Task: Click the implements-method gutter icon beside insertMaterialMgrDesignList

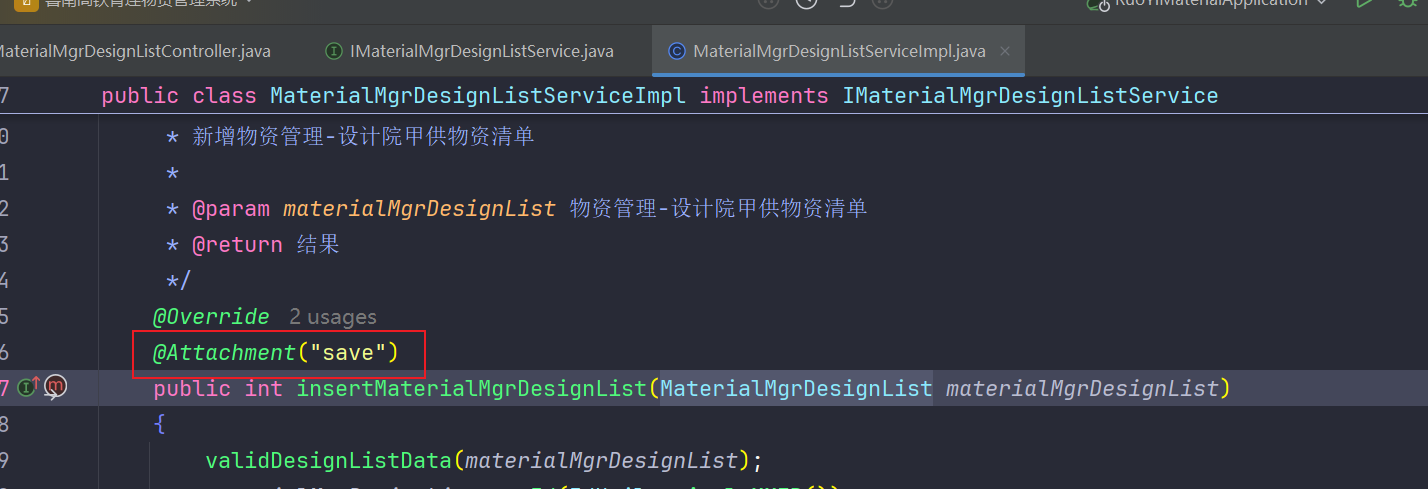Action: (30, 386)
